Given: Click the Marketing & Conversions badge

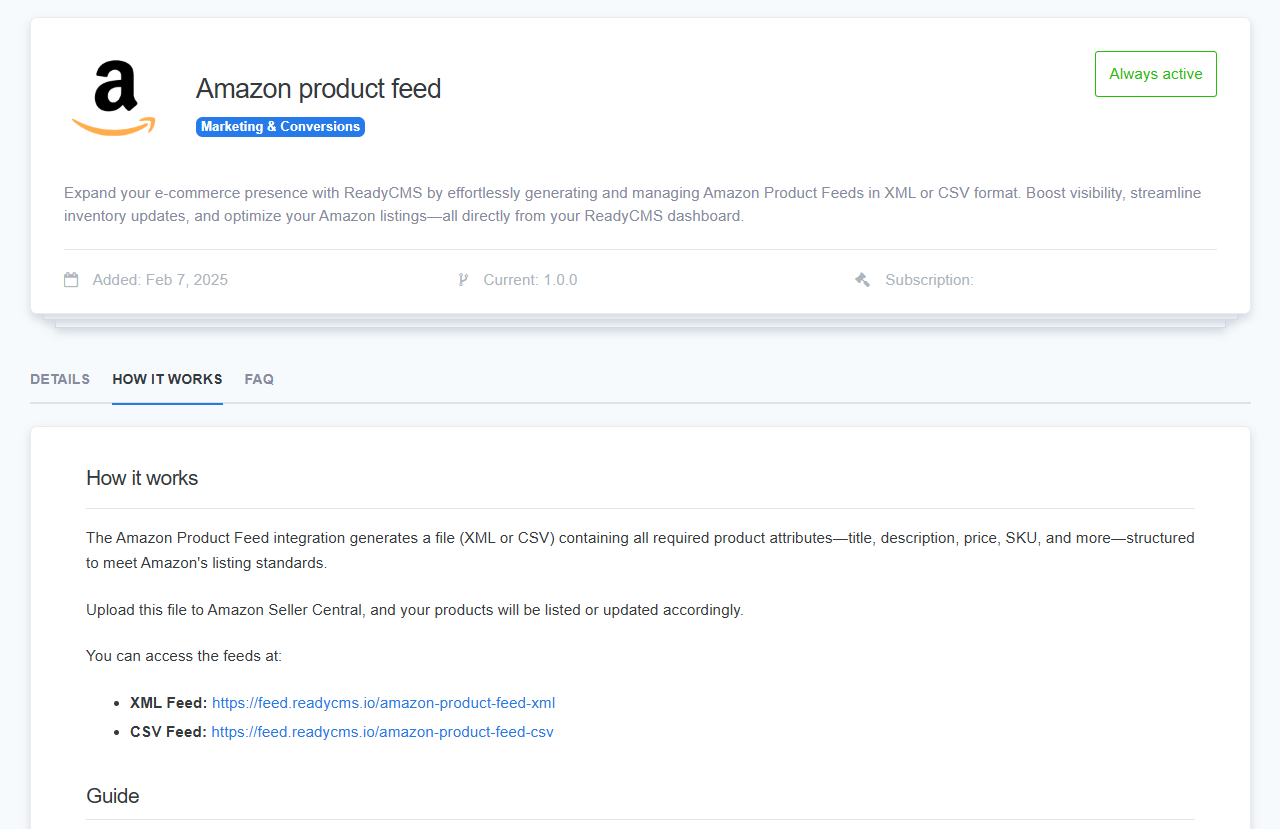Looking at the screenshot, I should point(280,127).
